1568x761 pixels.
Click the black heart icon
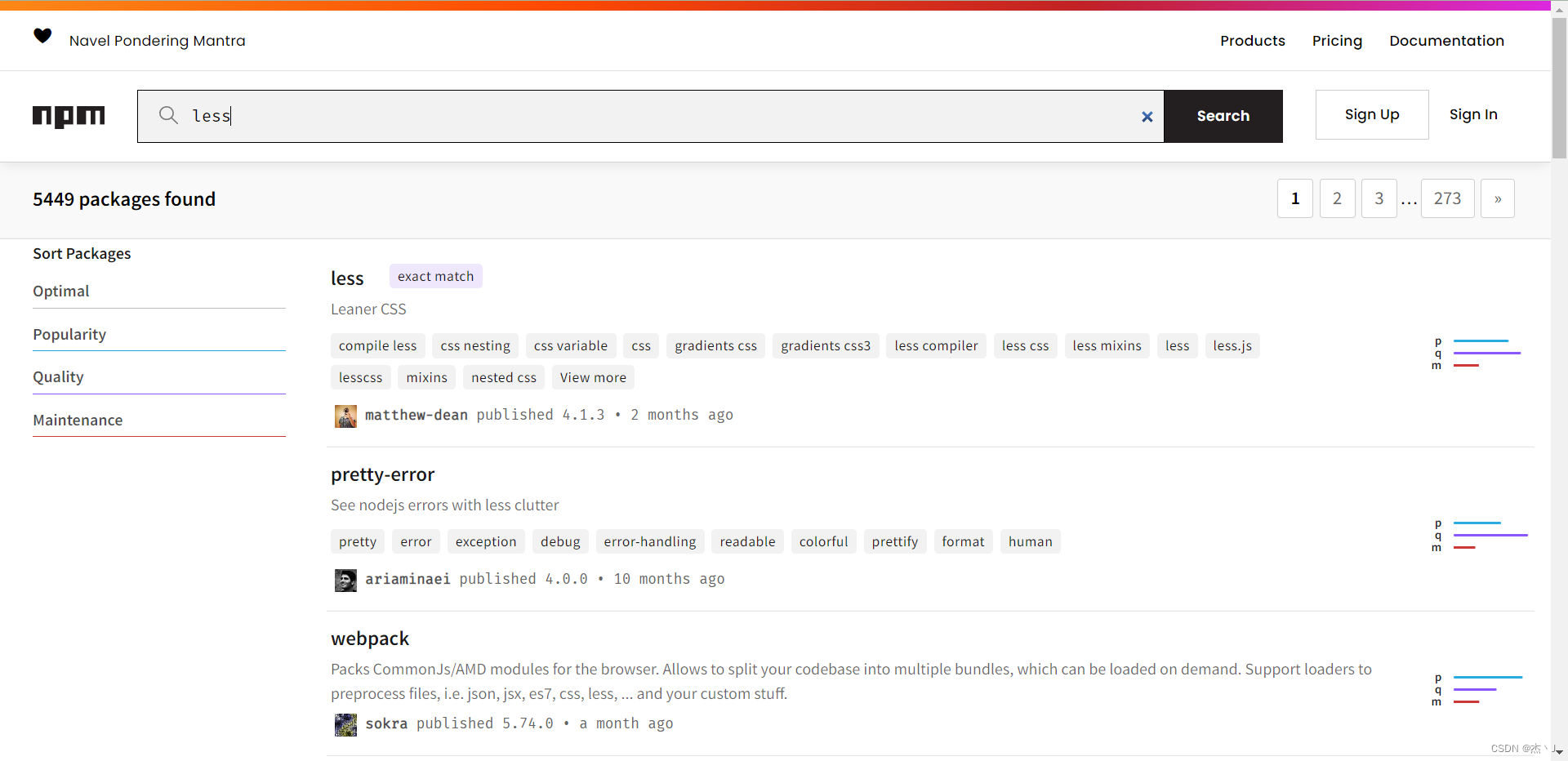point(42,35)
